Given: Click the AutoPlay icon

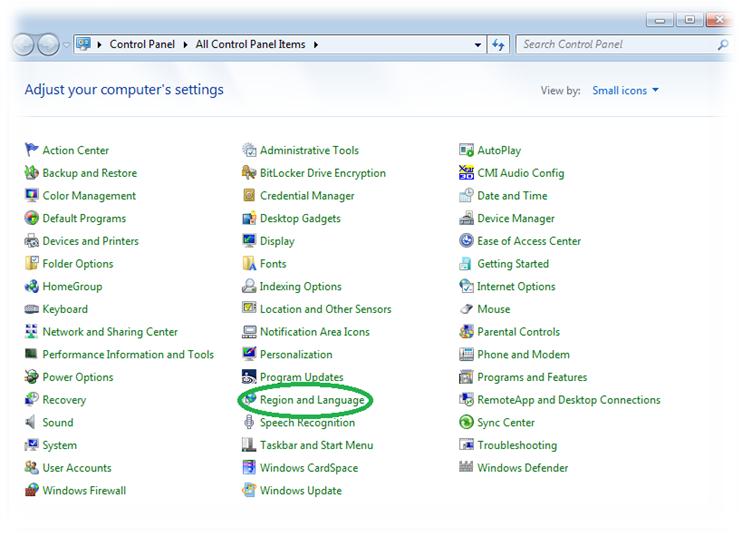Looking at the screenshot, I should [x=466, y=150].
